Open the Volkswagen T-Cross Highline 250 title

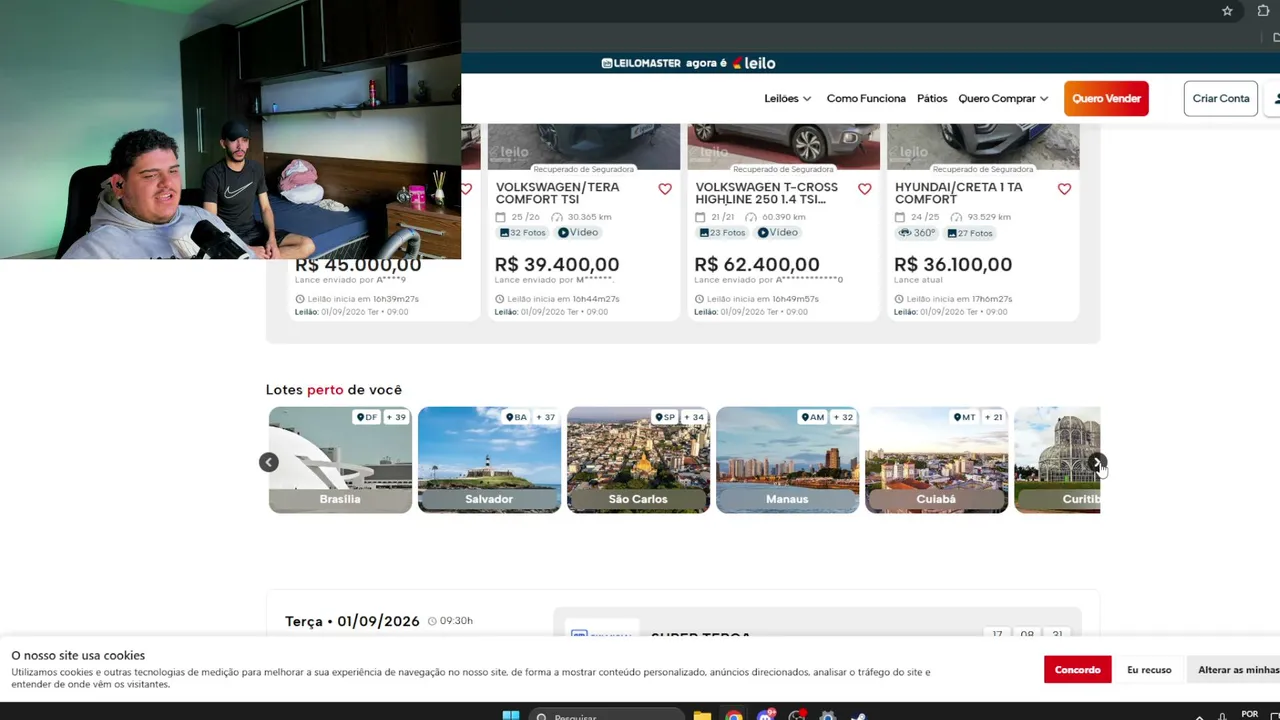pos(766,193)
